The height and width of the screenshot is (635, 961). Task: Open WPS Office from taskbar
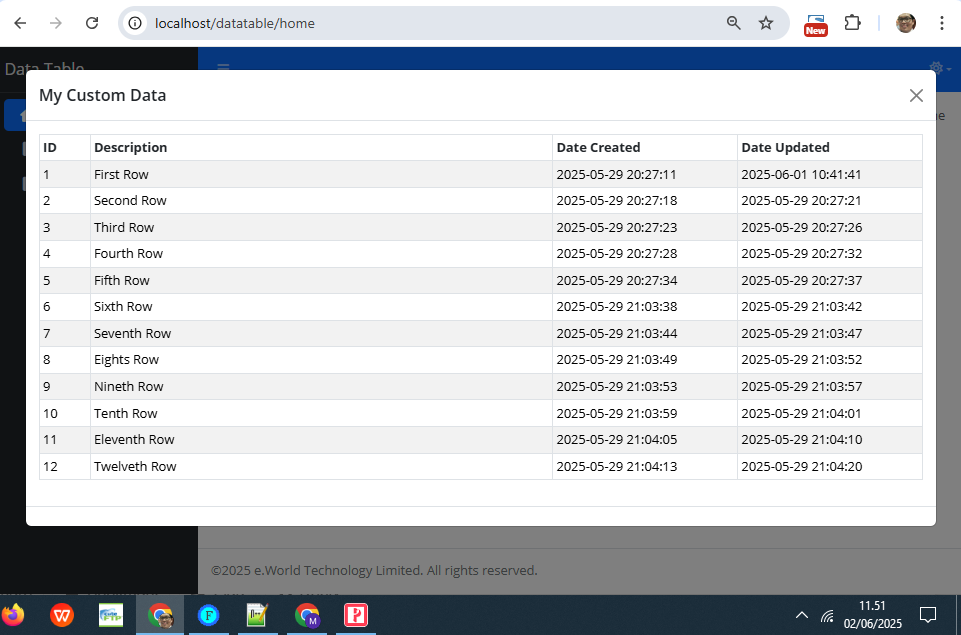point(62,615)
